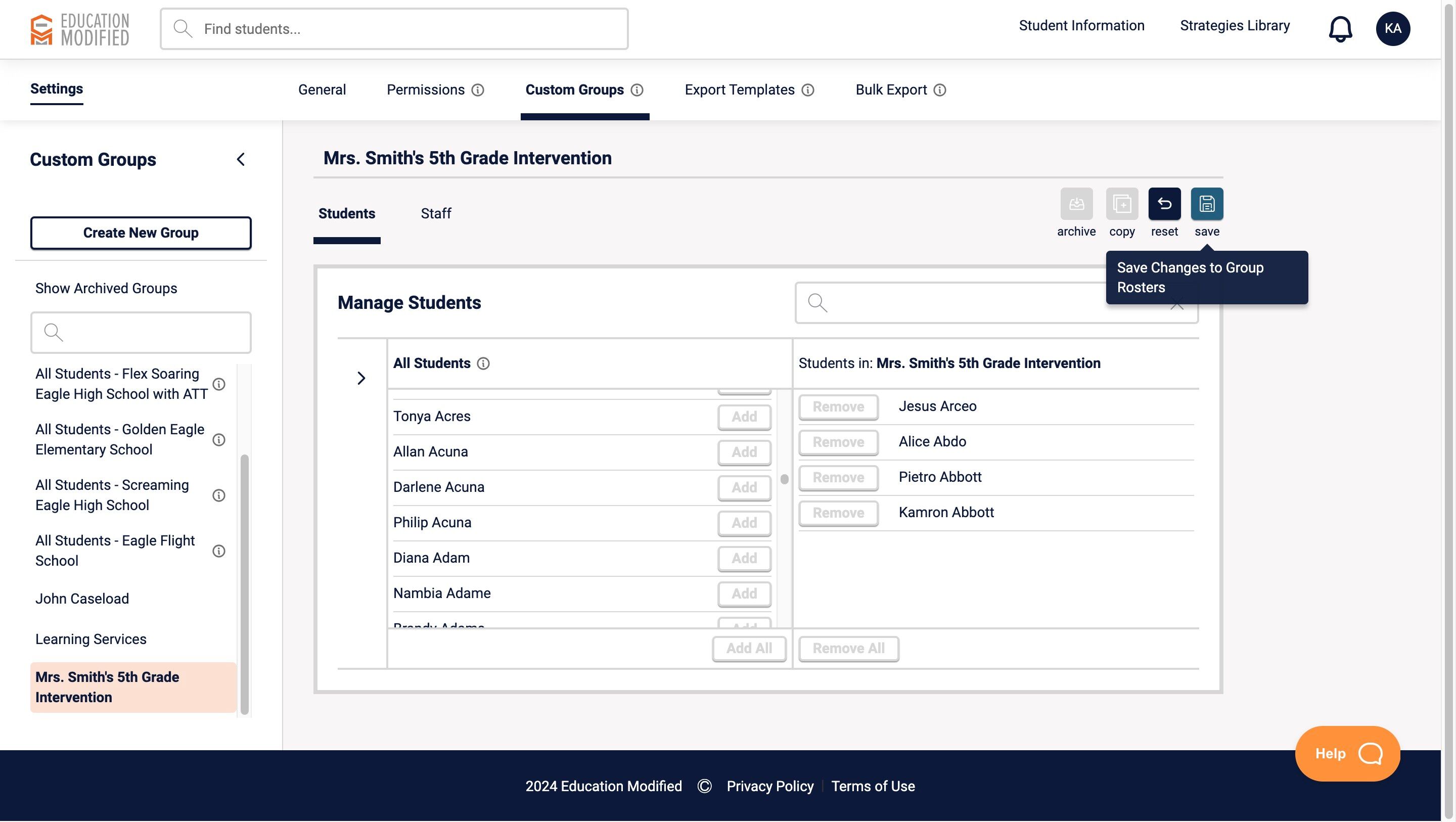
Task: Click the archive group icon
Action: tap(1076, 204)
